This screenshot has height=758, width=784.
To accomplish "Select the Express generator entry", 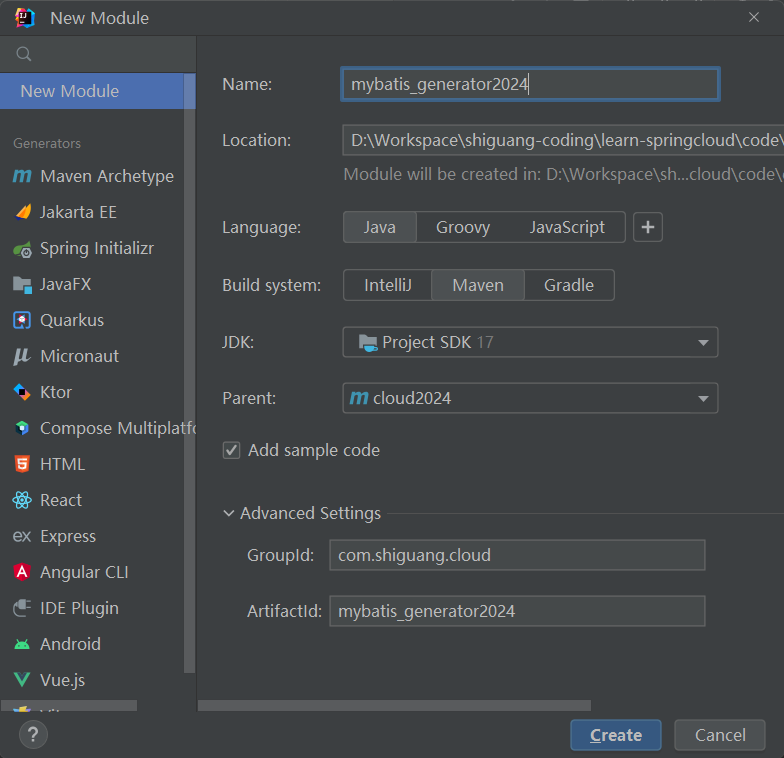I will point(92,536).
